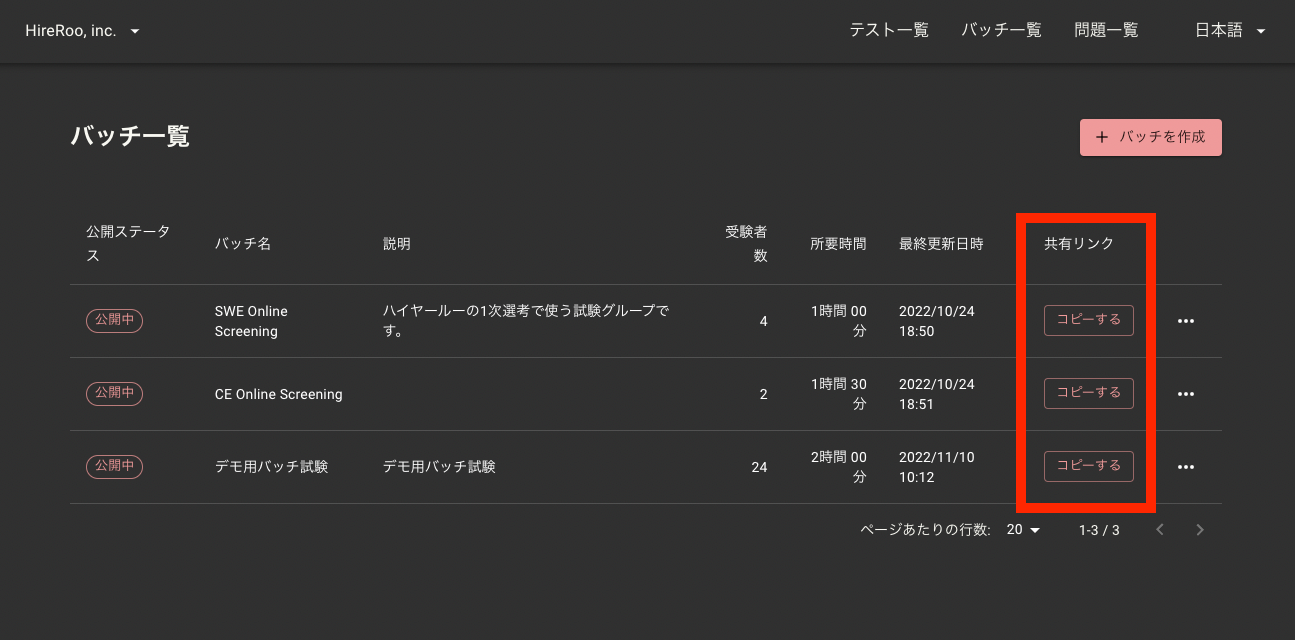Image resolution: width=1295 pixels, height=640 pixels.
Task: Click 公開中 status badge of CE row
Action: [x=115, y=393]
